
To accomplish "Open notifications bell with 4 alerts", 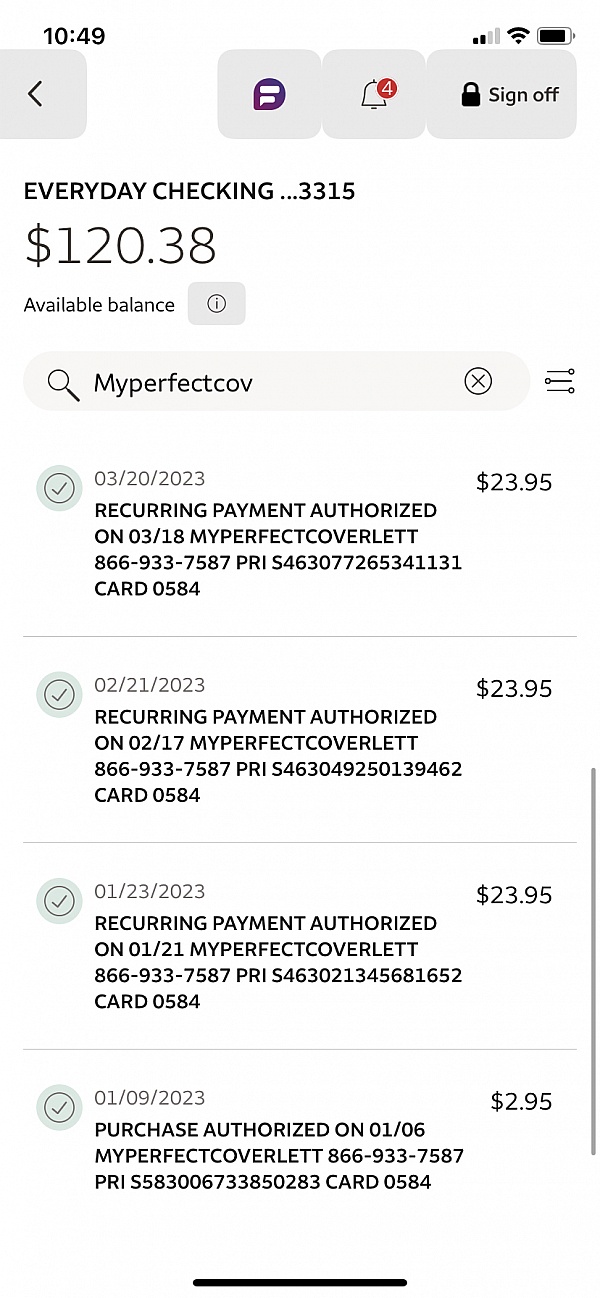I will coord(375,95).
